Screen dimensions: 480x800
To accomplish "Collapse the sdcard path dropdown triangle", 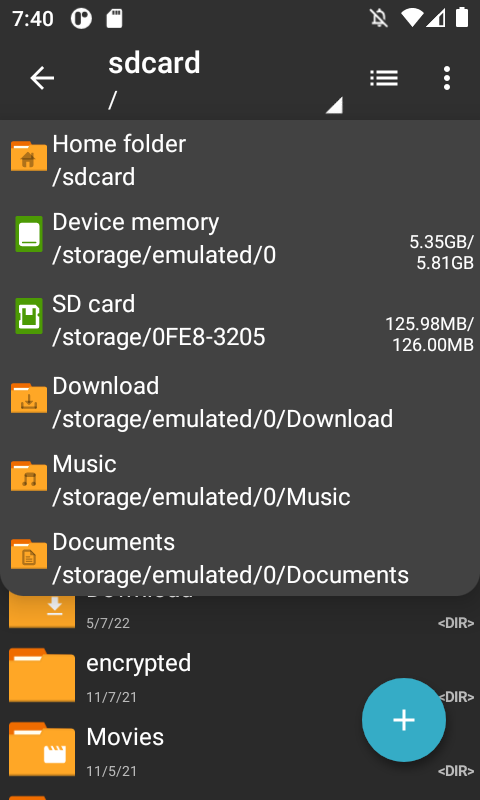I will click(334, 105).
